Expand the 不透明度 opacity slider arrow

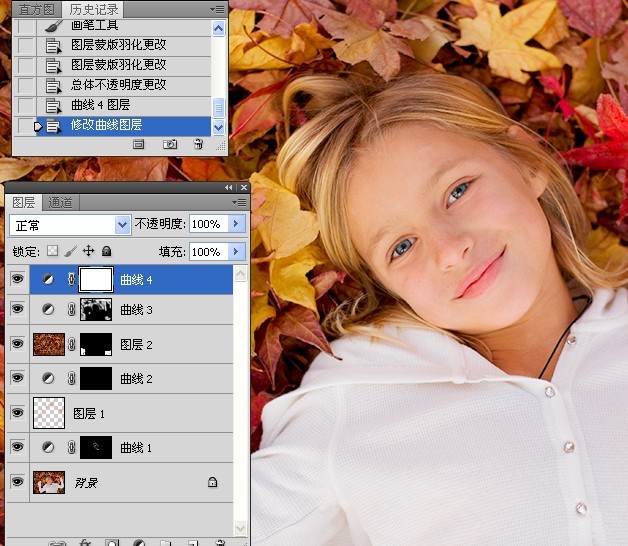coord(236,224)
